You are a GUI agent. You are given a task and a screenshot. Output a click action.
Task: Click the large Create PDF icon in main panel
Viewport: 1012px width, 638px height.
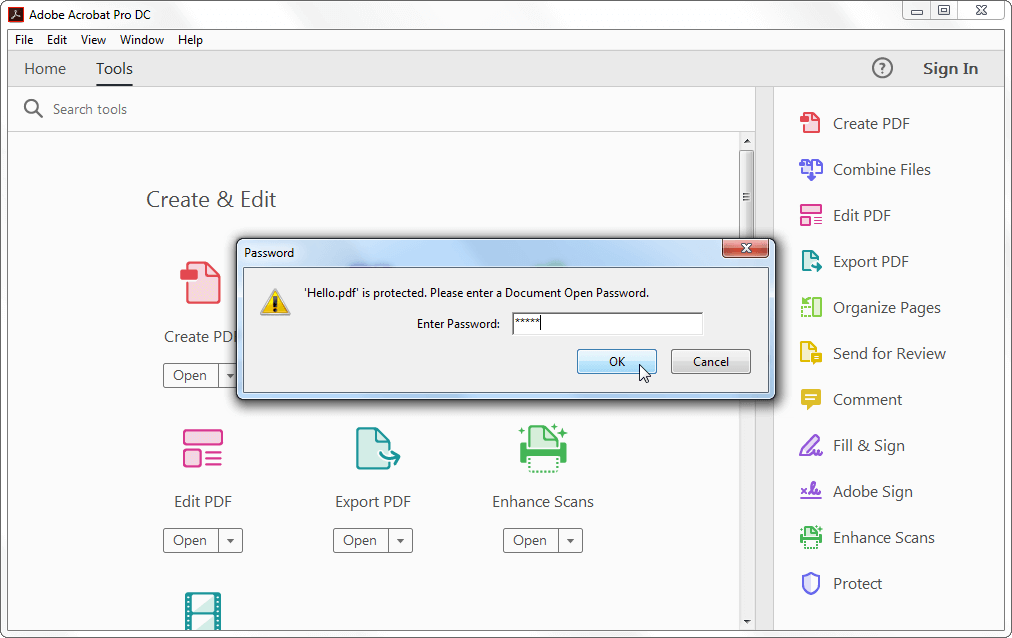click(201, 283)
